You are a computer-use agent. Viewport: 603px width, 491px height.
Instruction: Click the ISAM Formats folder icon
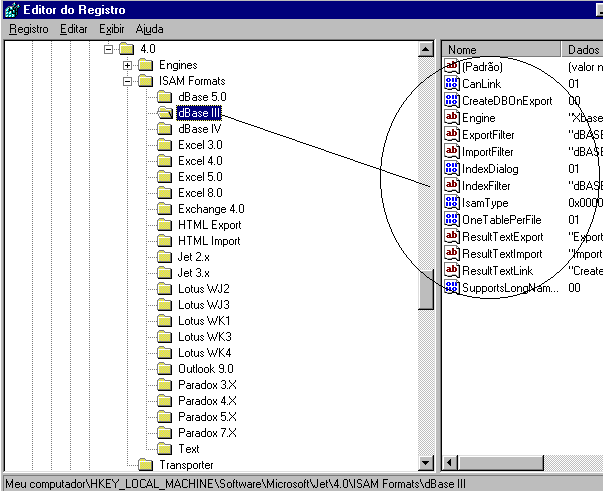tap(146, 81)
